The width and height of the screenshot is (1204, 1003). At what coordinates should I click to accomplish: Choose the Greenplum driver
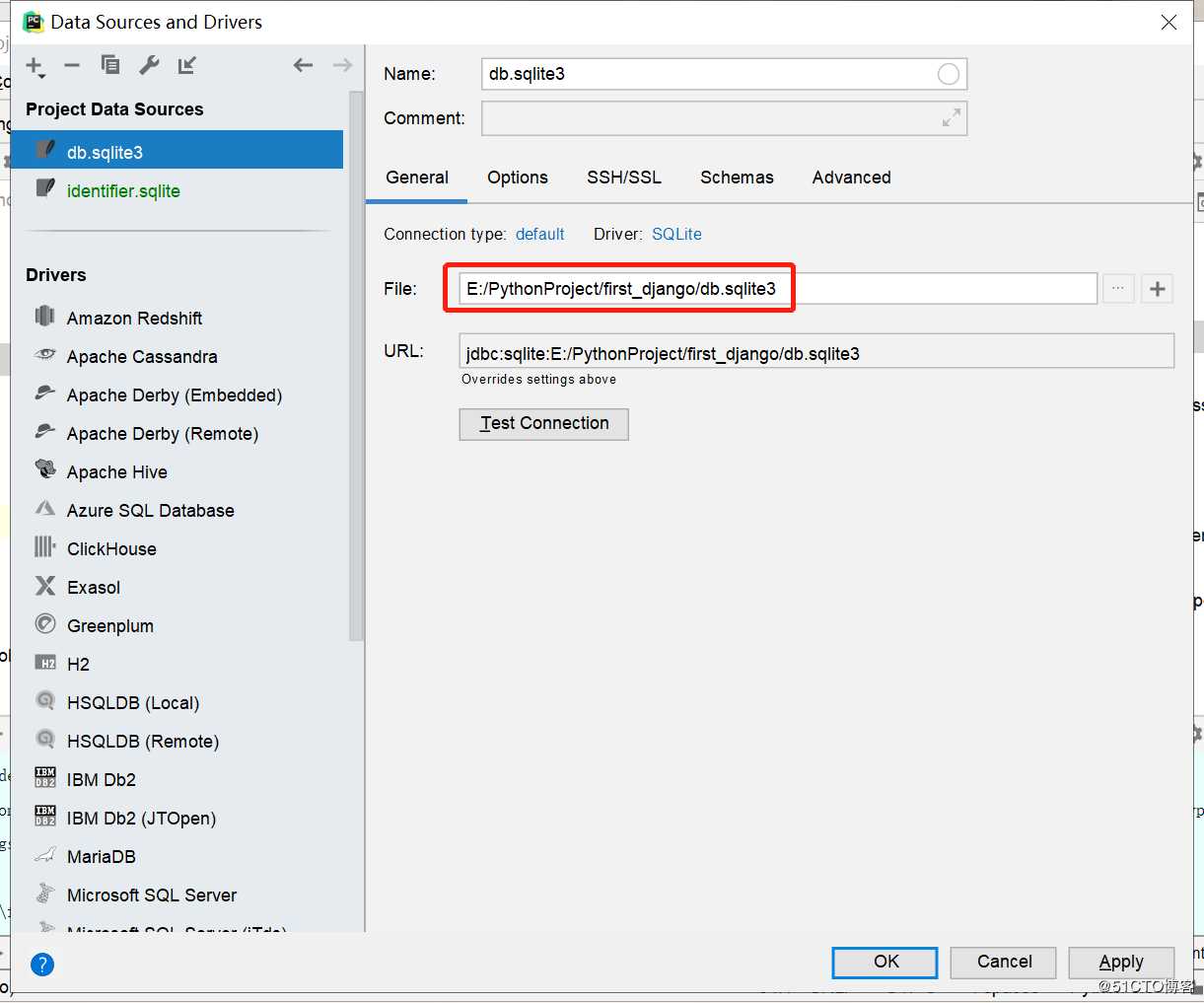point(110,625)
